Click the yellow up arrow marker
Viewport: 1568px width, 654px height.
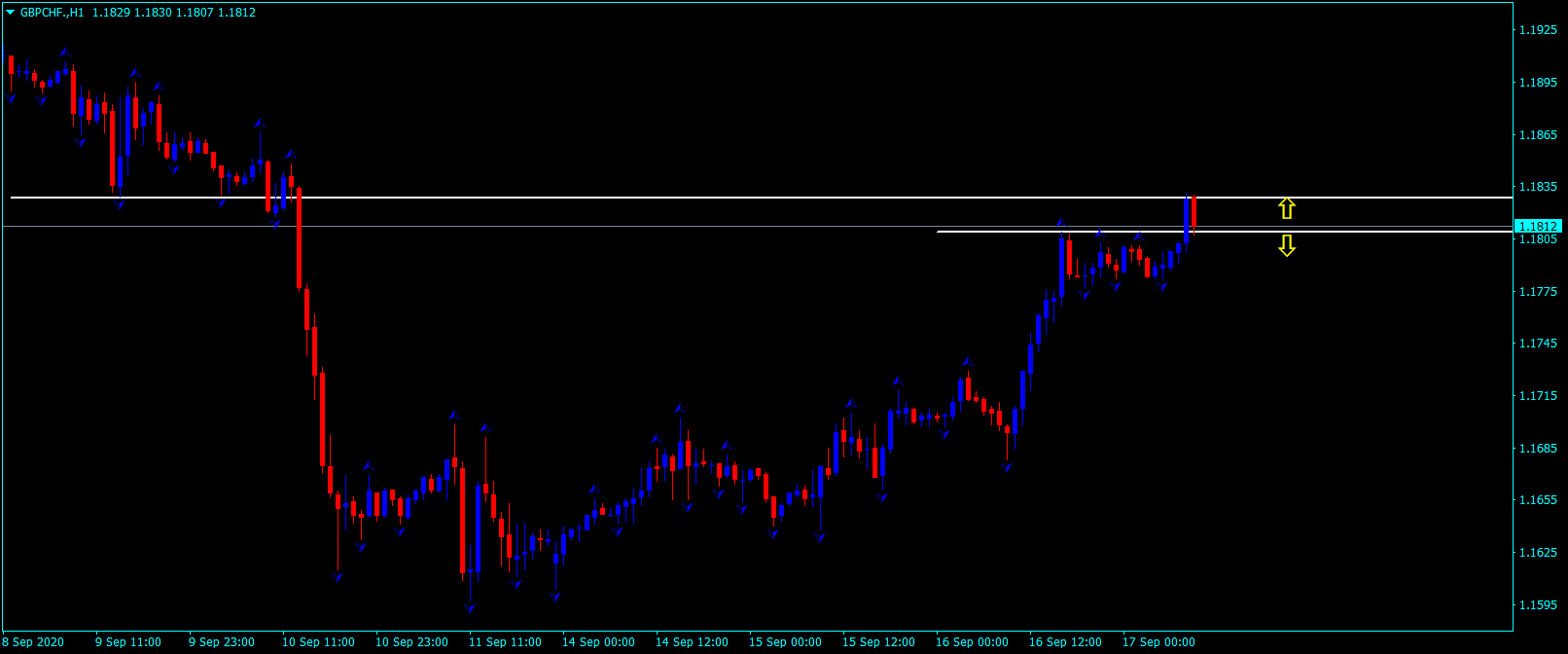click(x=1287, y=208)
